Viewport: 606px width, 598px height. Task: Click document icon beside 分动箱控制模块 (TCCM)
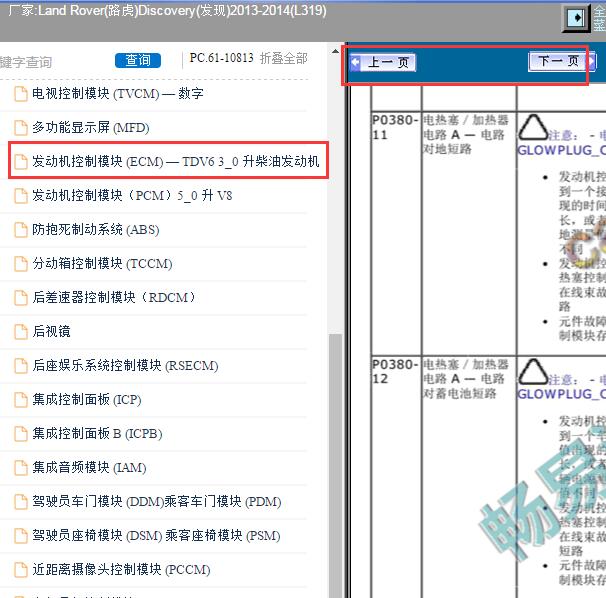20,264
